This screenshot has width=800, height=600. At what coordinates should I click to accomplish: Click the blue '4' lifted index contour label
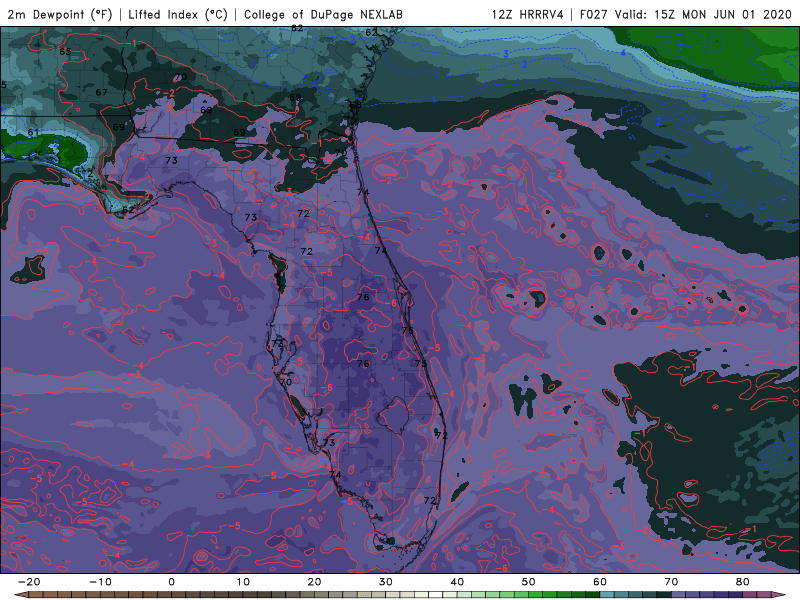623,53
